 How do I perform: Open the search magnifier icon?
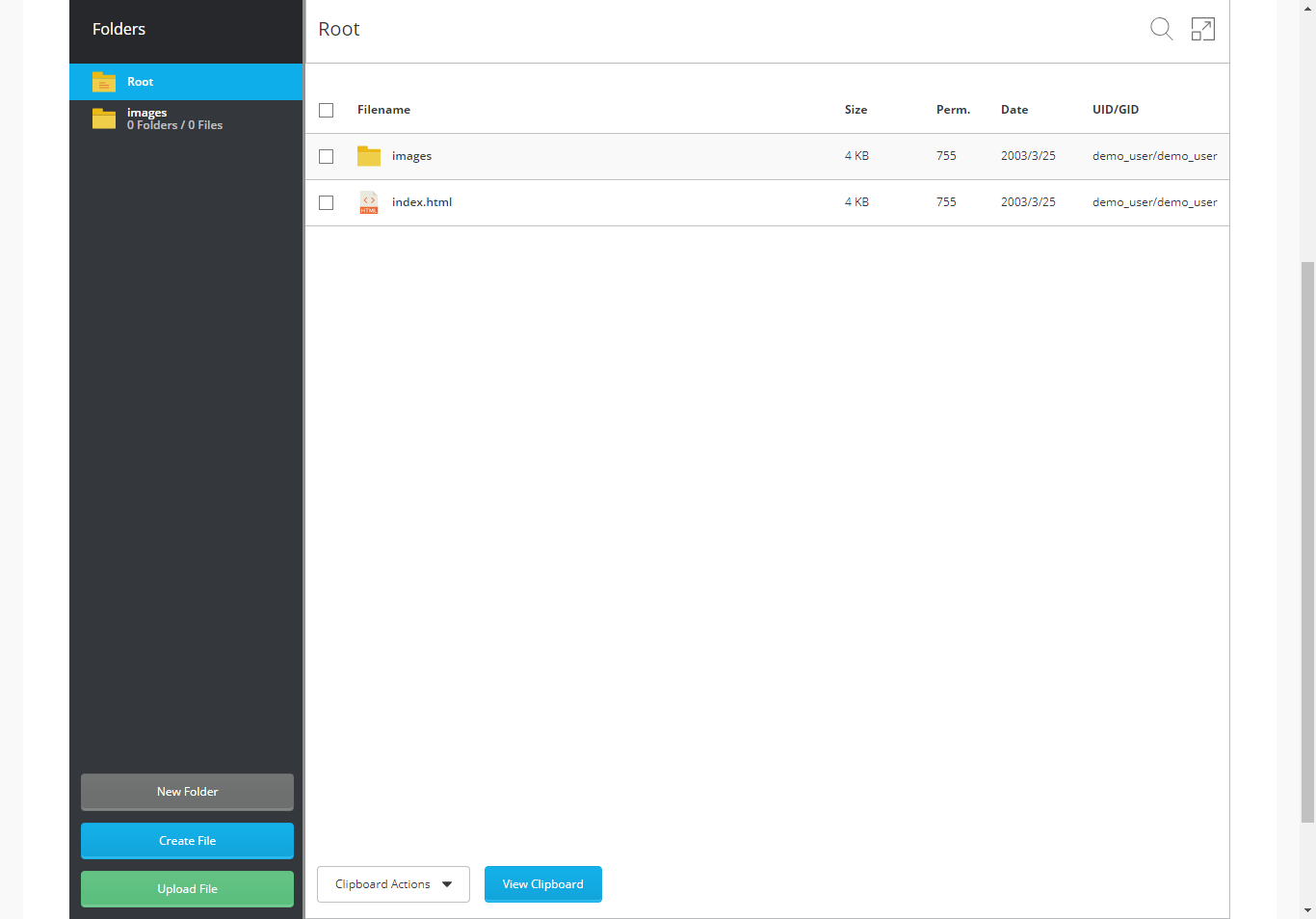pos(1161,29)
